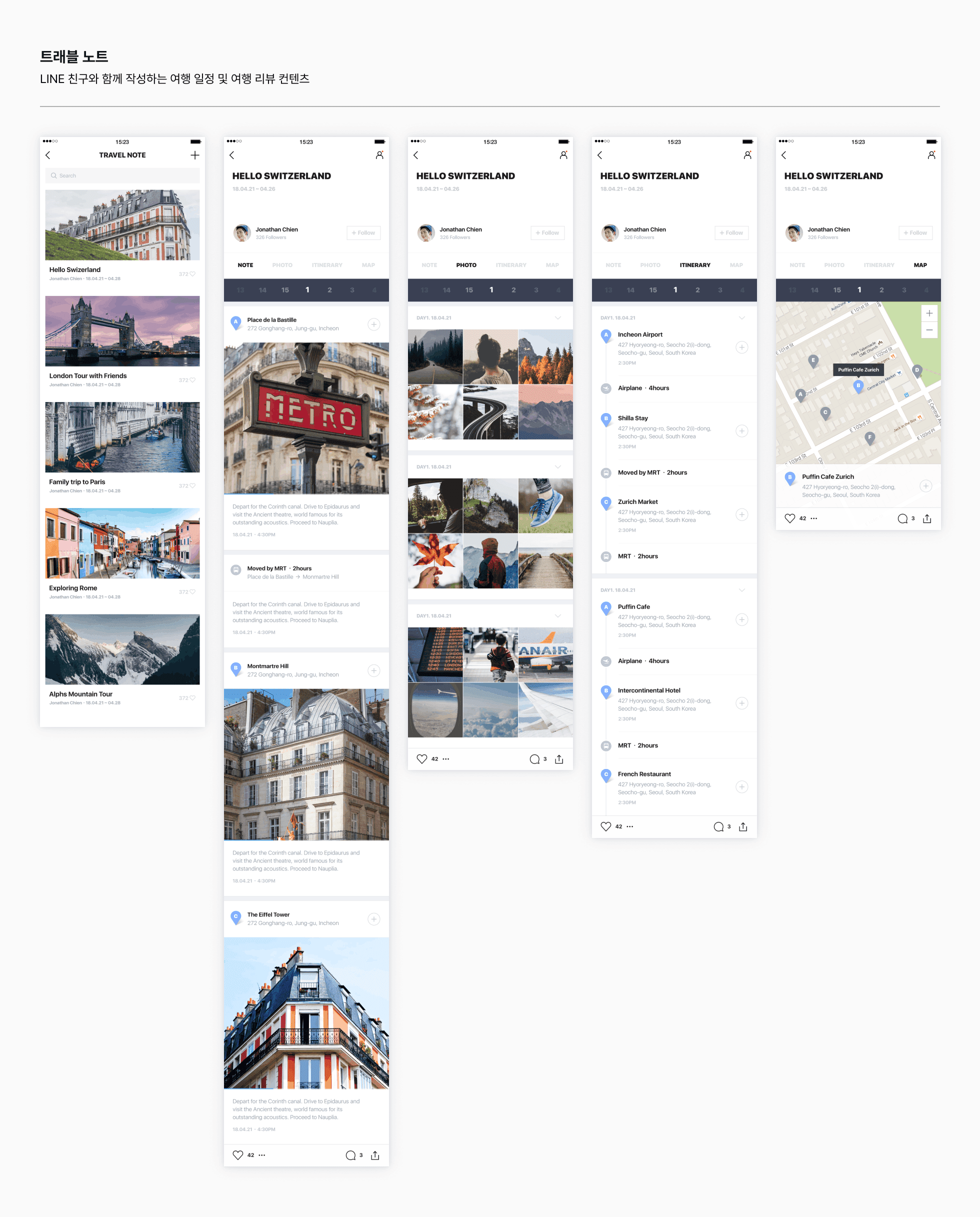Collapse second DAY1 section on itinerary screen
The image size is (980, 1217).
coord(742,590)
